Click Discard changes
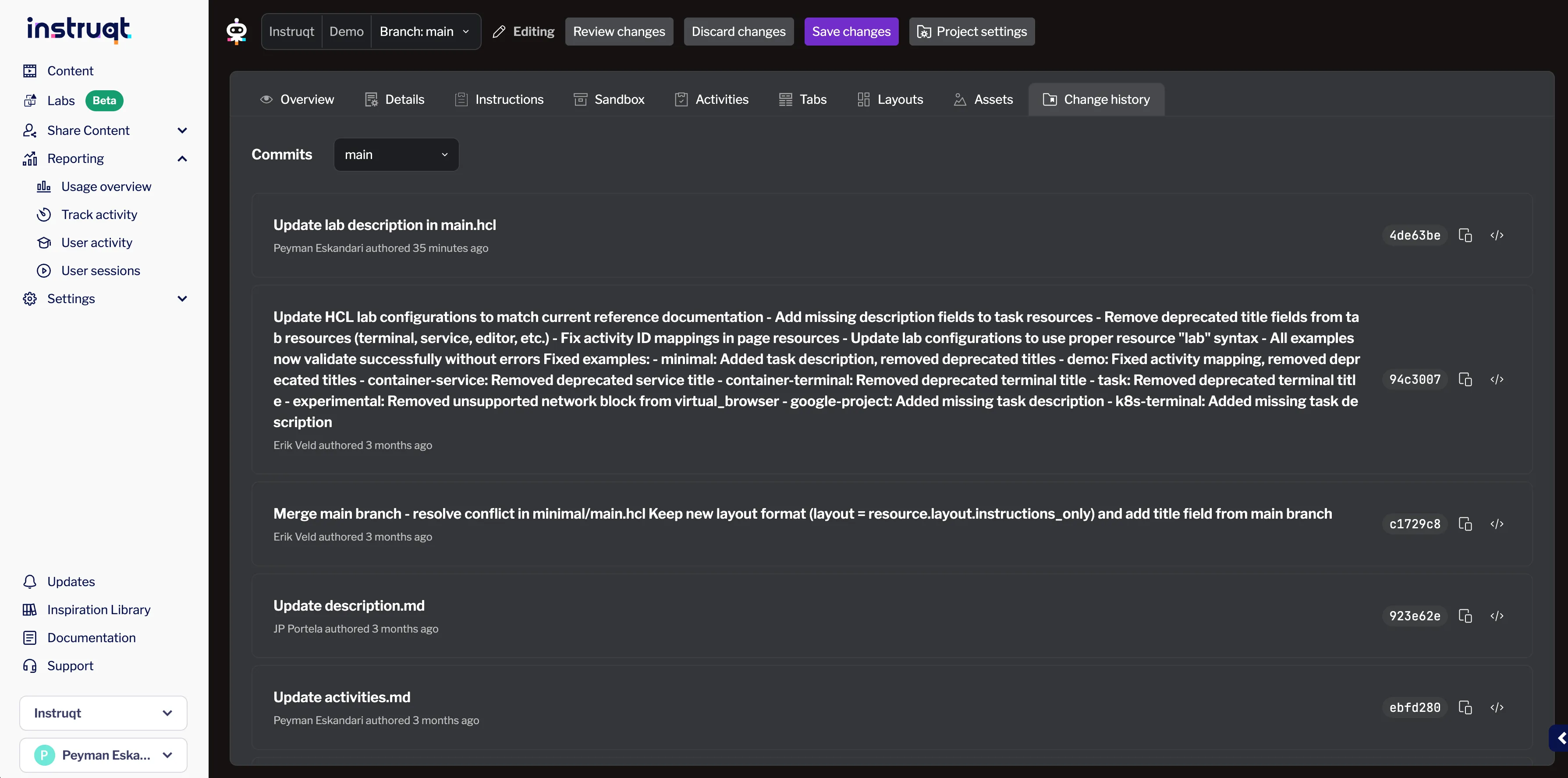1568x778 pixels. click(738, 32)
